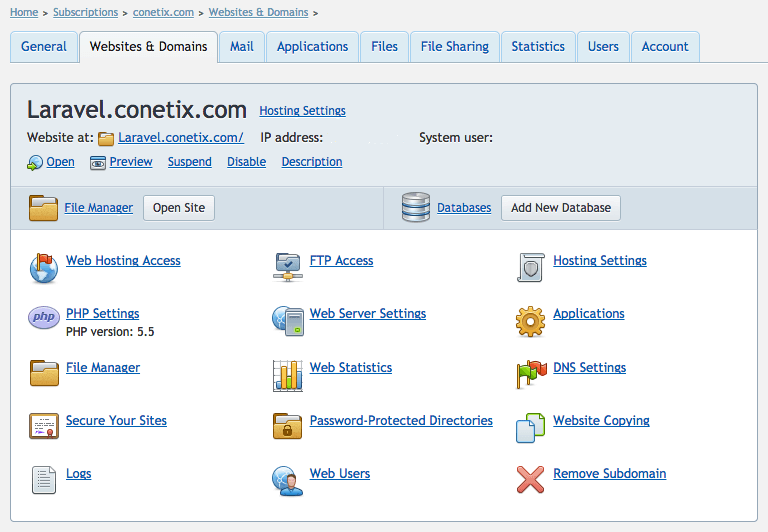Click the Web Server Settings server icon

(x=288, y=321)
